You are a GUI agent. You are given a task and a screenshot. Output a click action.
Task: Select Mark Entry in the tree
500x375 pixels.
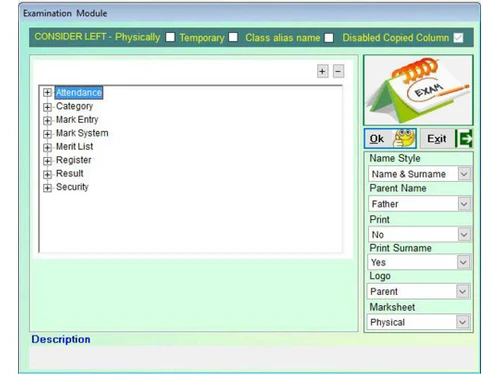tap(77, 120)
